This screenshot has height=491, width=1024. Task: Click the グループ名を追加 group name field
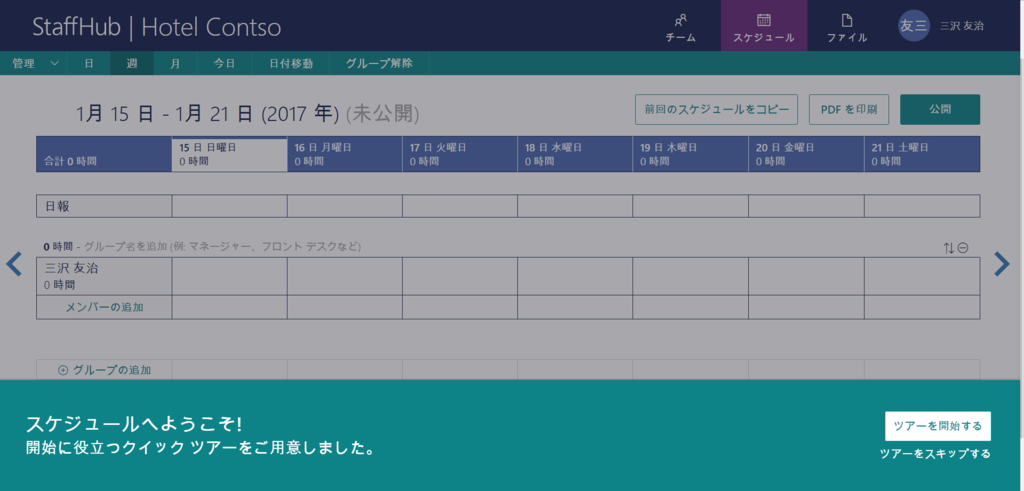[x=222, y=247]
